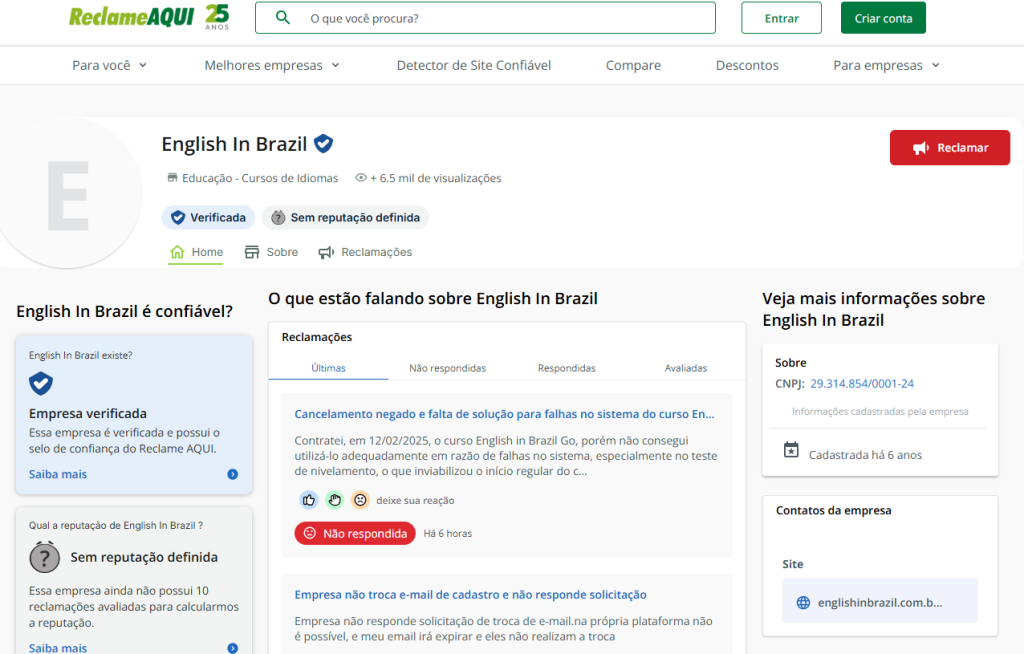Click the store icon beside Educação category

172,178
